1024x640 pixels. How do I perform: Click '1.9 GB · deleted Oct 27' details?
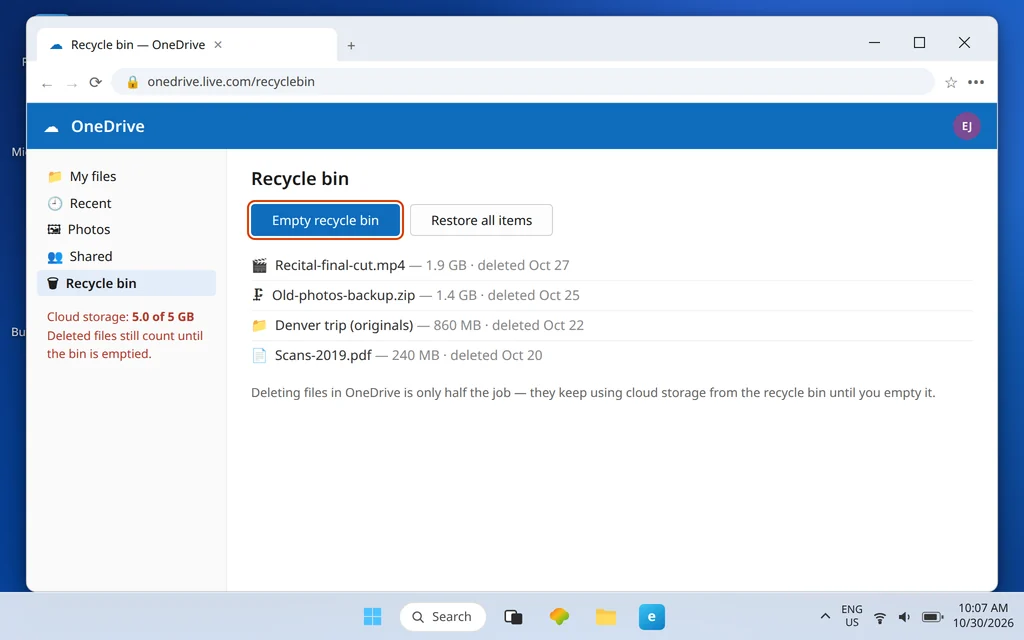pos(498,265)
